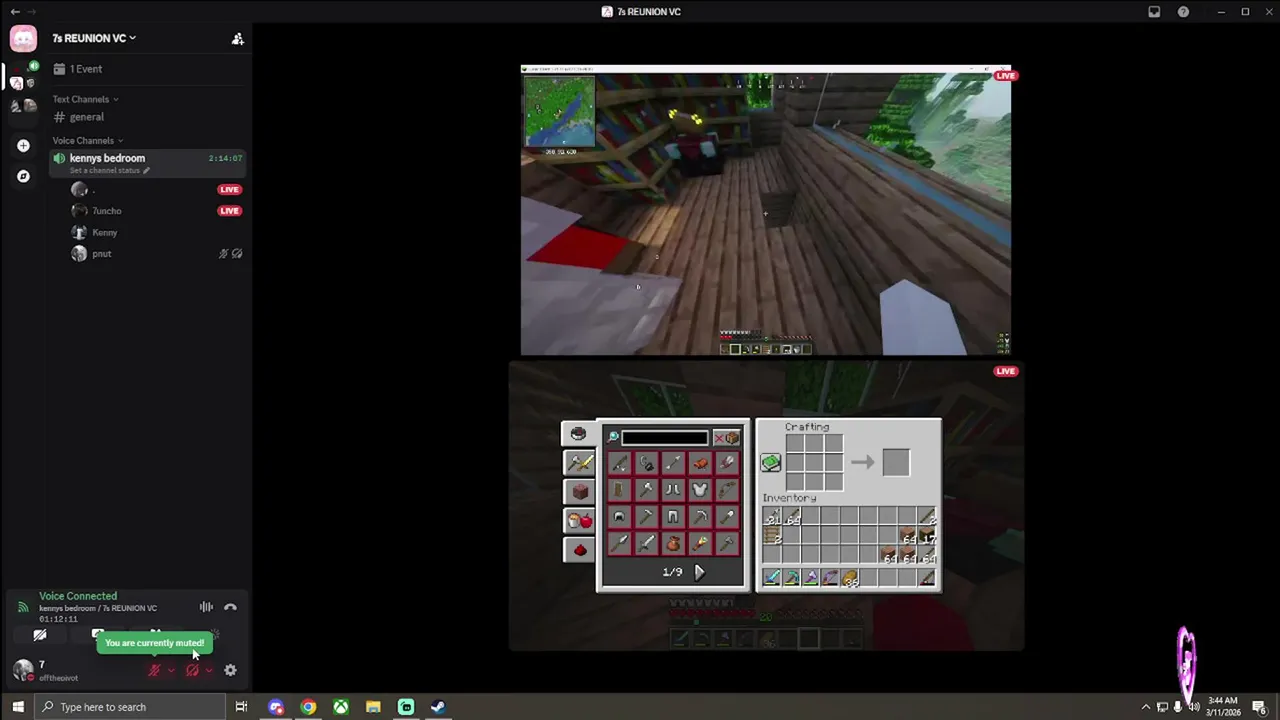Open Discord icon on taskbar
Screen dimensions: 1280x720
pos(276,707)
